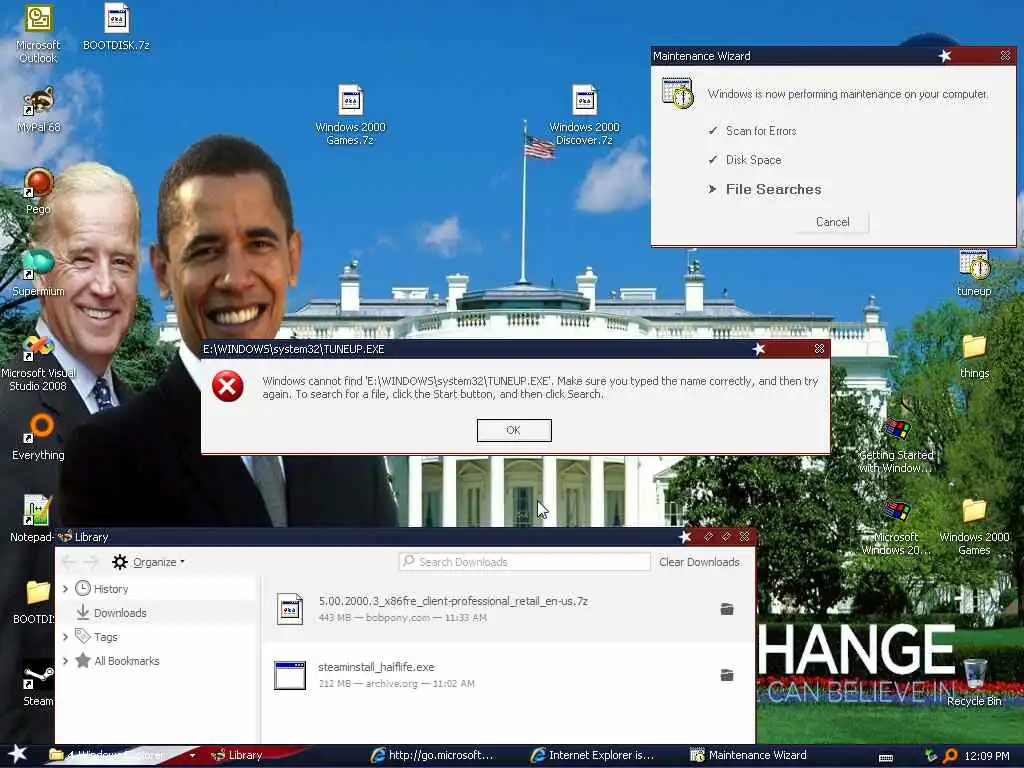Click the network tray icon beside the magnifier
The image size is (1024, 768).
(931, 756)
